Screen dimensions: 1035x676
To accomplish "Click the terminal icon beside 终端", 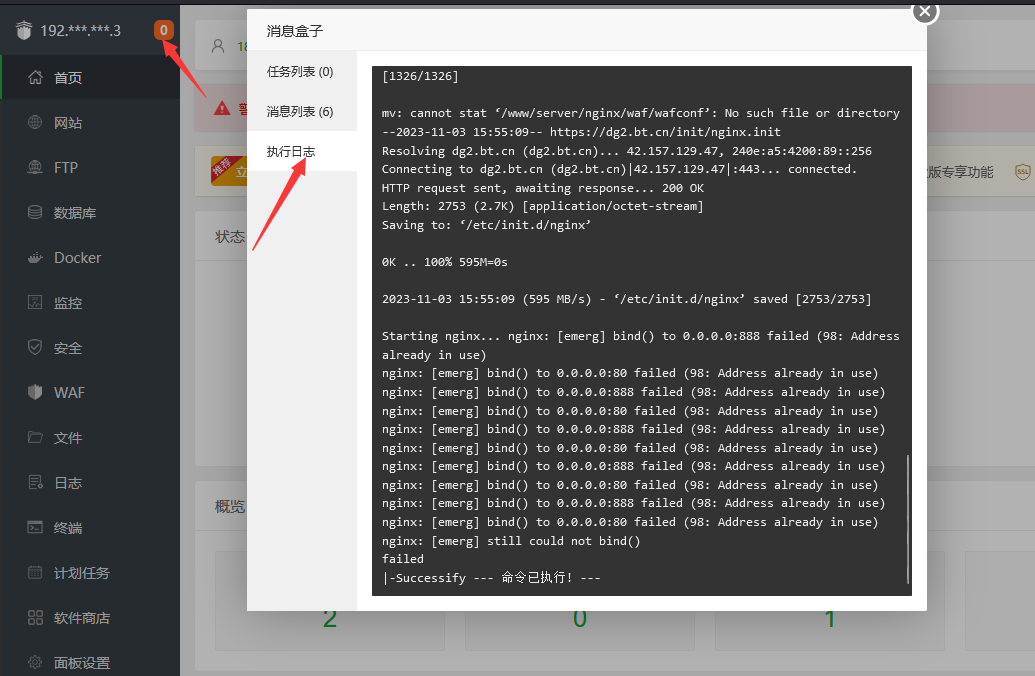I will (36, 527).
